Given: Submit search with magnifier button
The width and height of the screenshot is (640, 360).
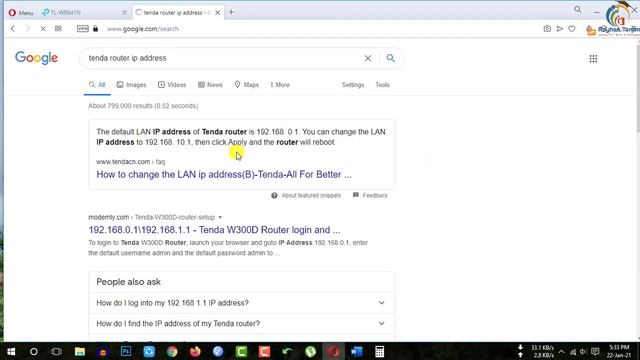Looking at the screenshot, I should click(x=391, y=58).
